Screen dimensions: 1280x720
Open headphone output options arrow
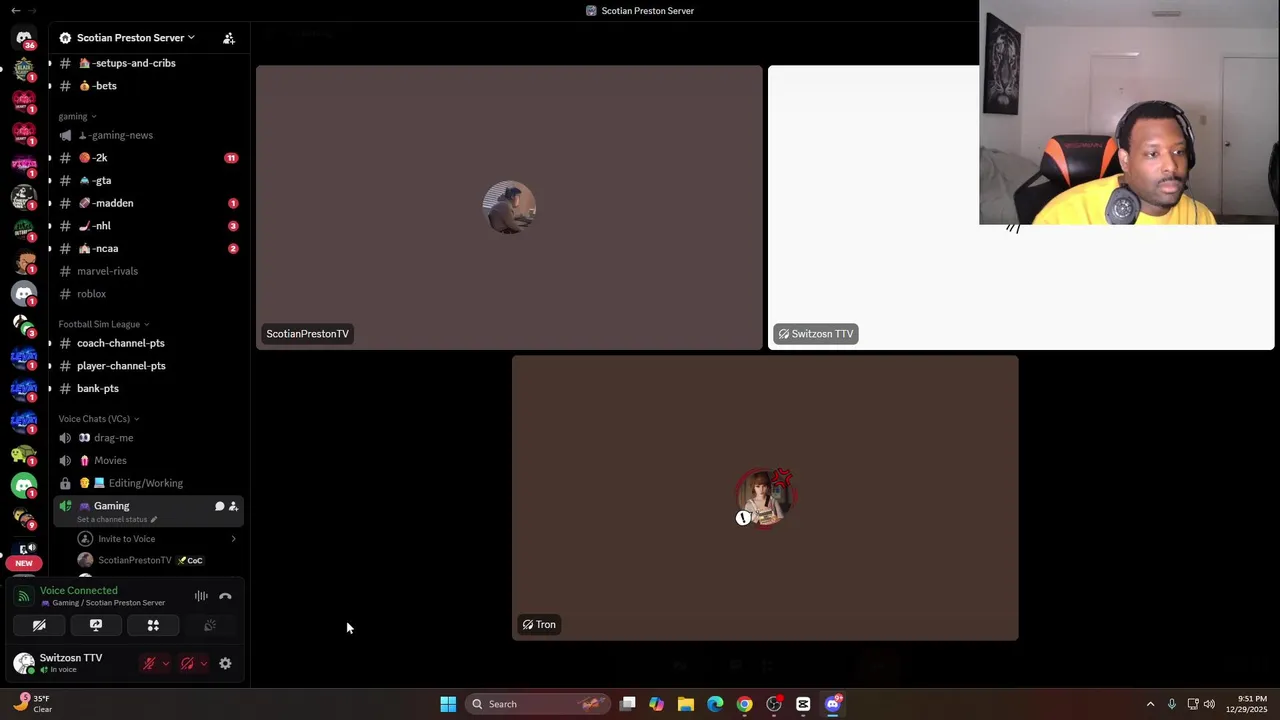[204, 663]
